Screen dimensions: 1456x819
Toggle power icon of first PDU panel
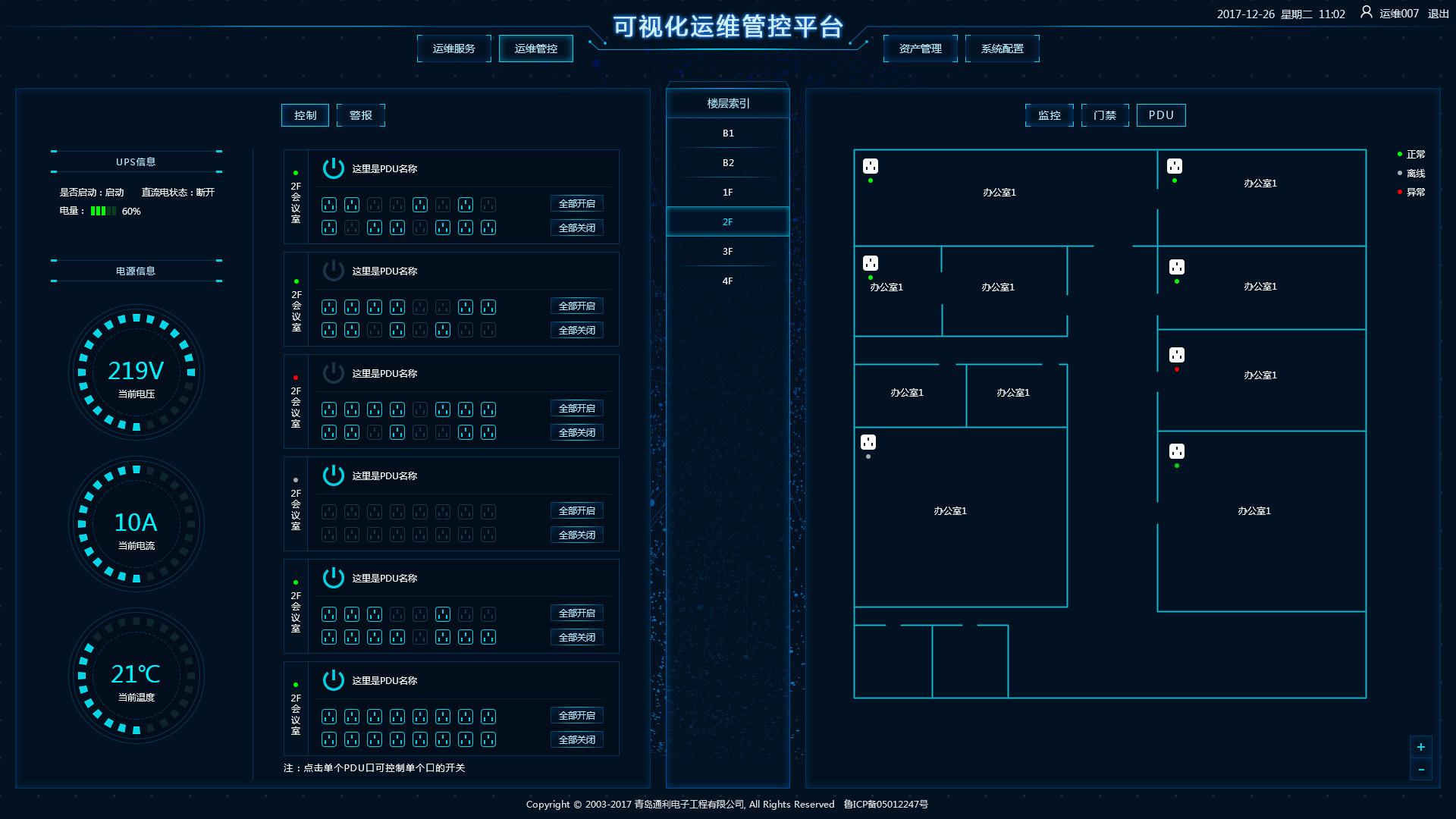click(333, 168)
